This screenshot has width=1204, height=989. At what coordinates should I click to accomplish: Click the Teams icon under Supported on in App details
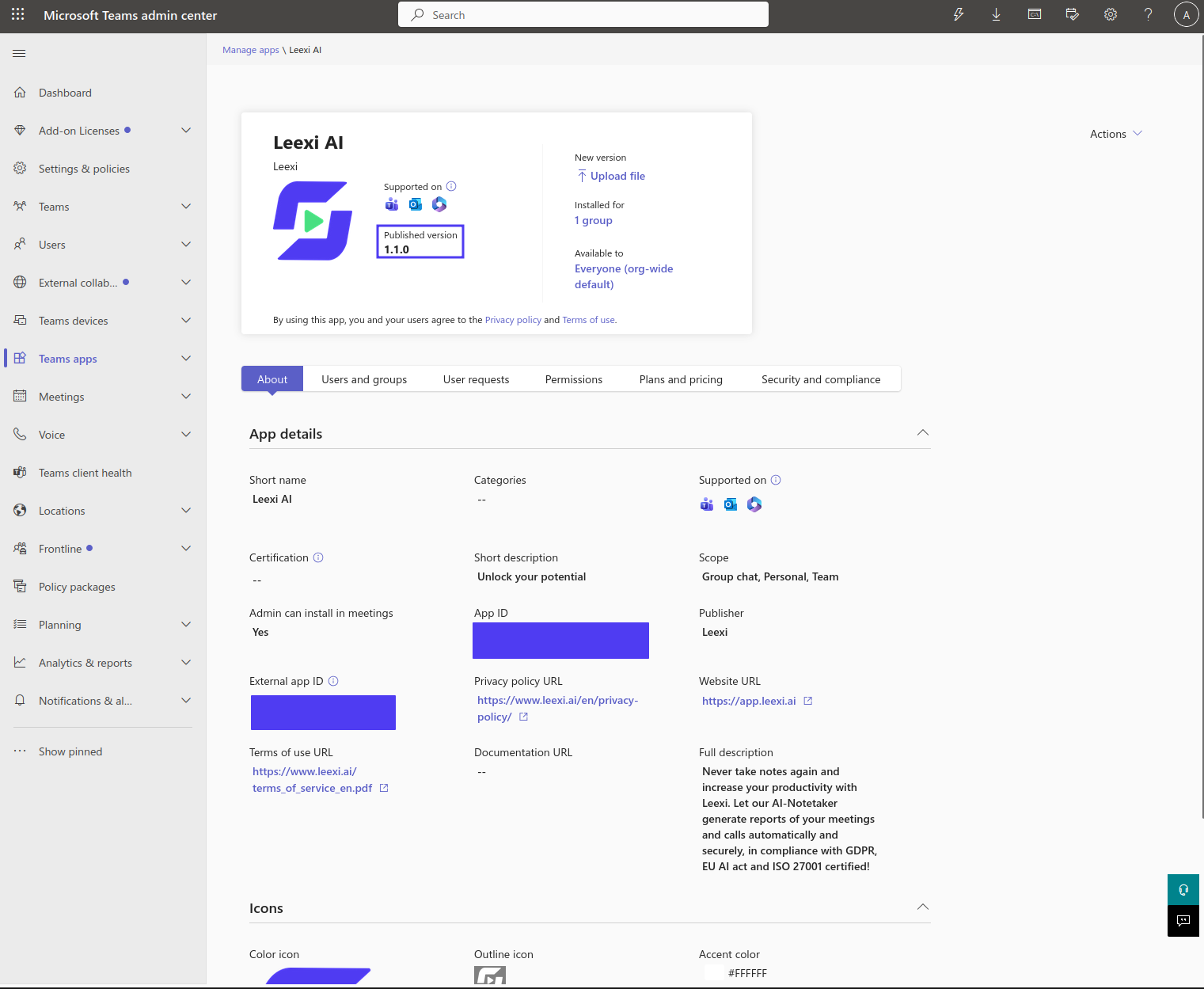[x=707, y=504]
